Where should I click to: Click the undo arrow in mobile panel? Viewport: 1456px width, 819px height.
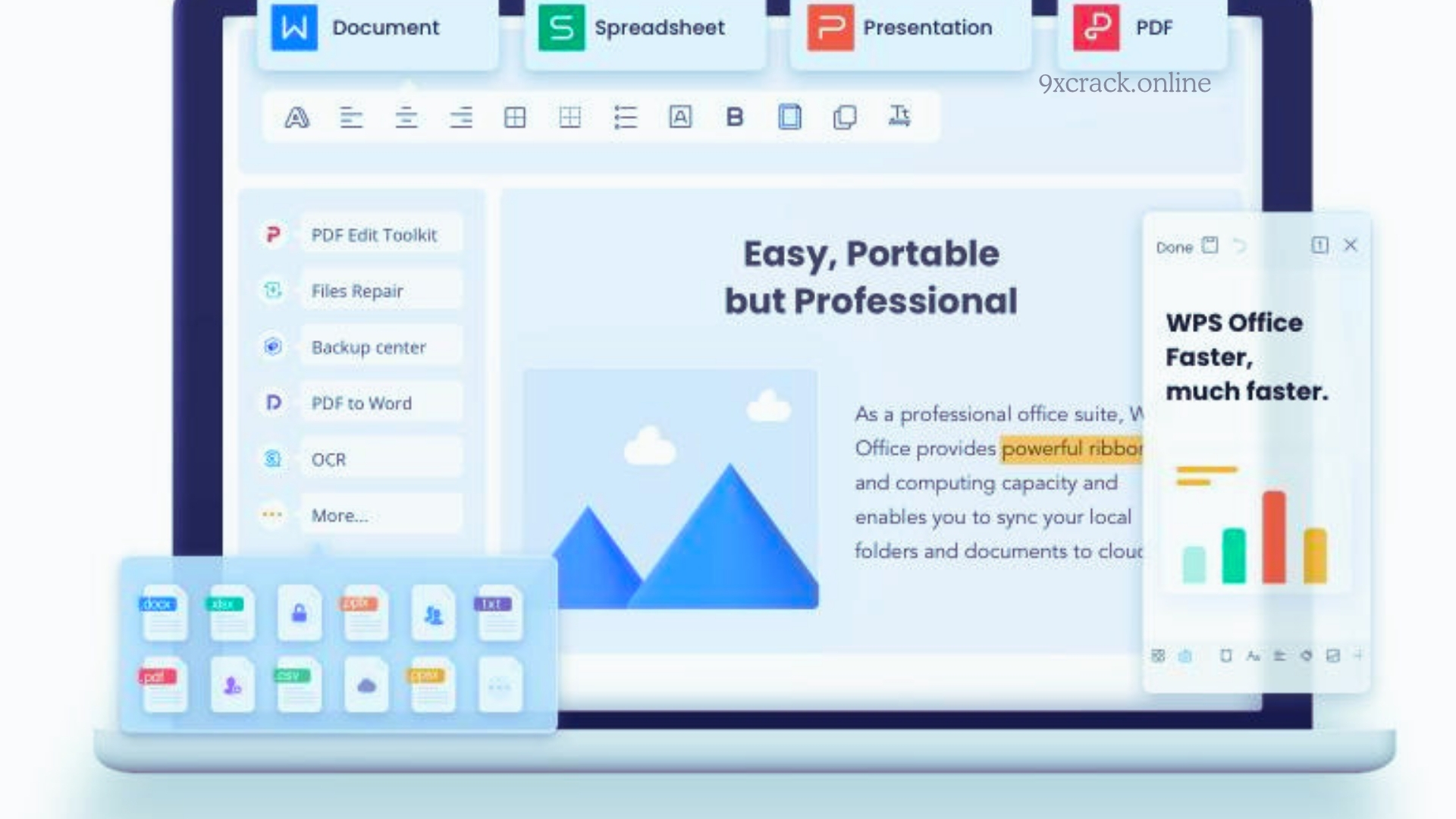[x=1239, y=245]
